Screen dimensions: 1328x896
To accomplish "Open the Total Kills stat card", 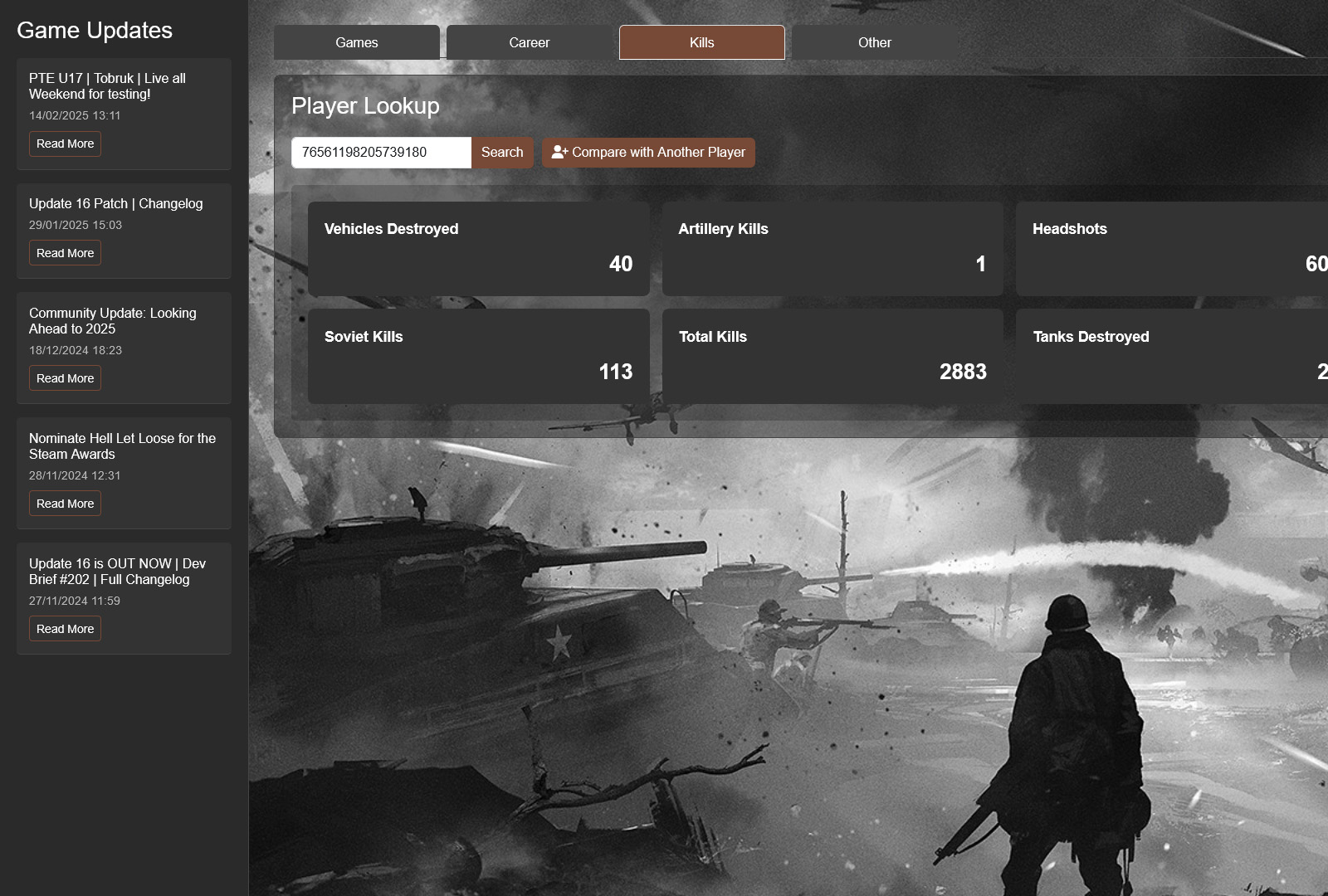I will pos(832,357).
